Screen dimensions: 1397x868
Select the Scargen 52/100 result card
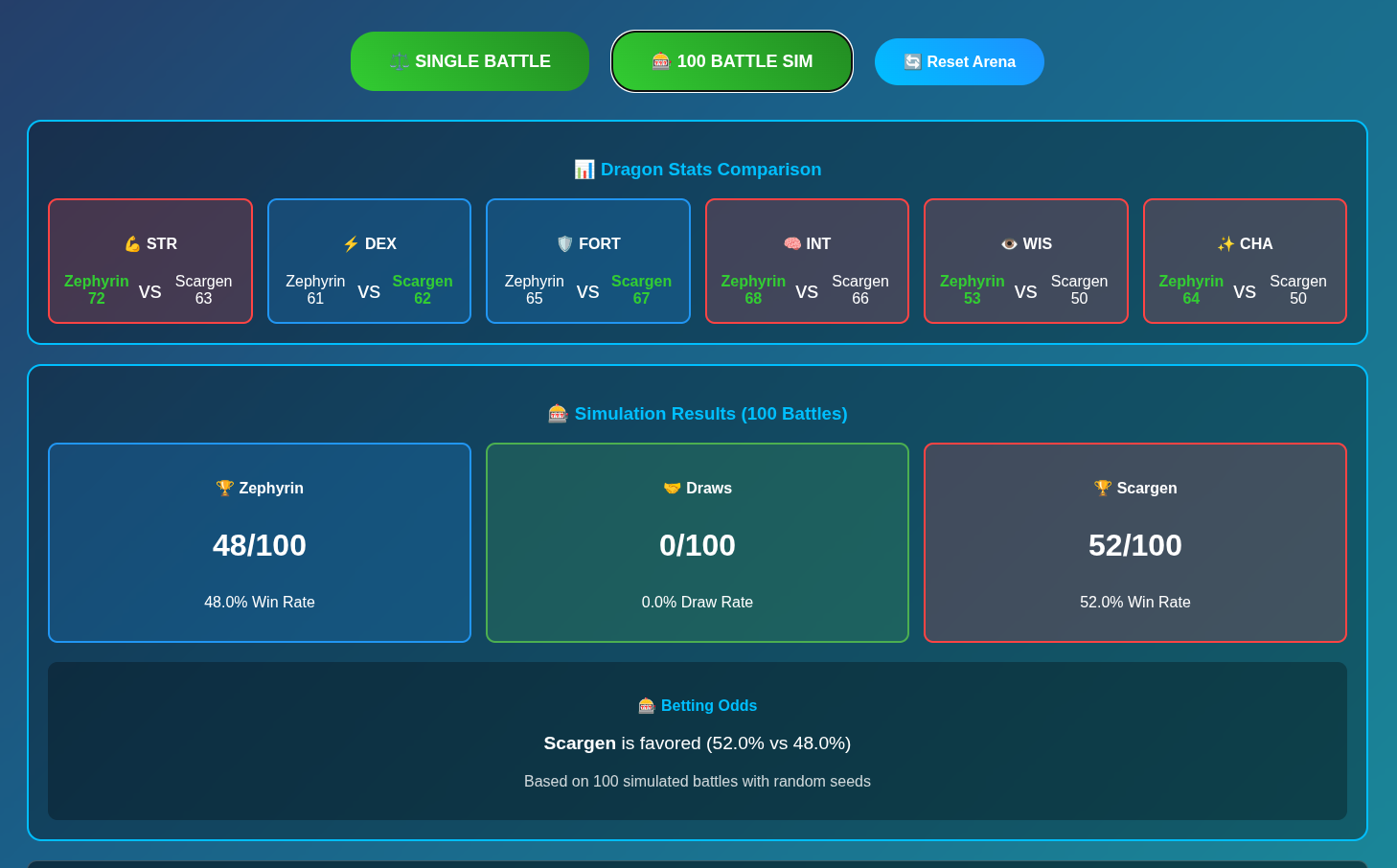click(x=1135, y=542)
